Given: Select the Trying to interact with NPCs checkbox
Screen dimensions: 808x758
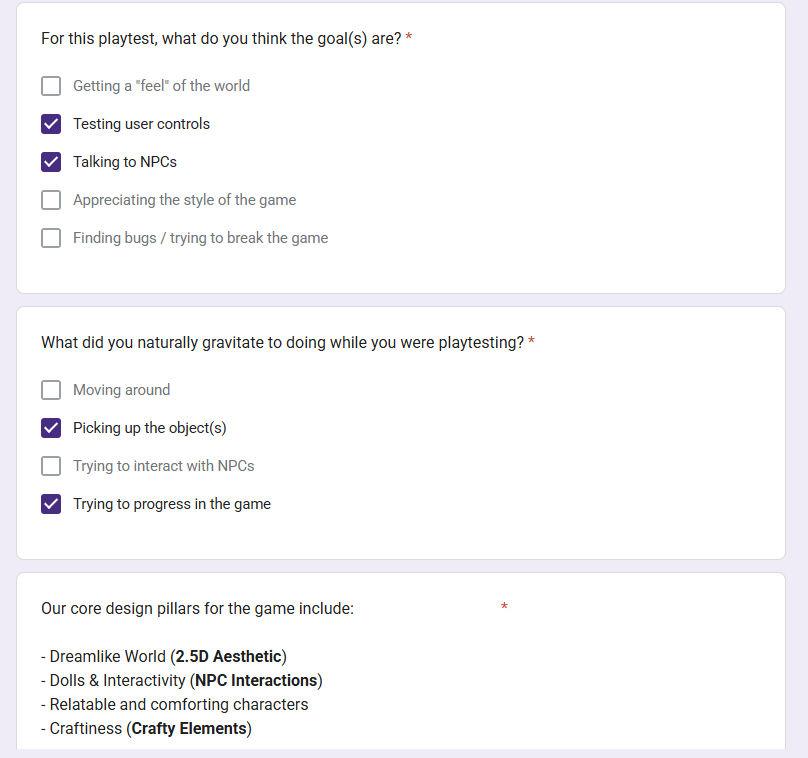Looking at the screenshot, I should pyautogui.click(x=51, y=466).
